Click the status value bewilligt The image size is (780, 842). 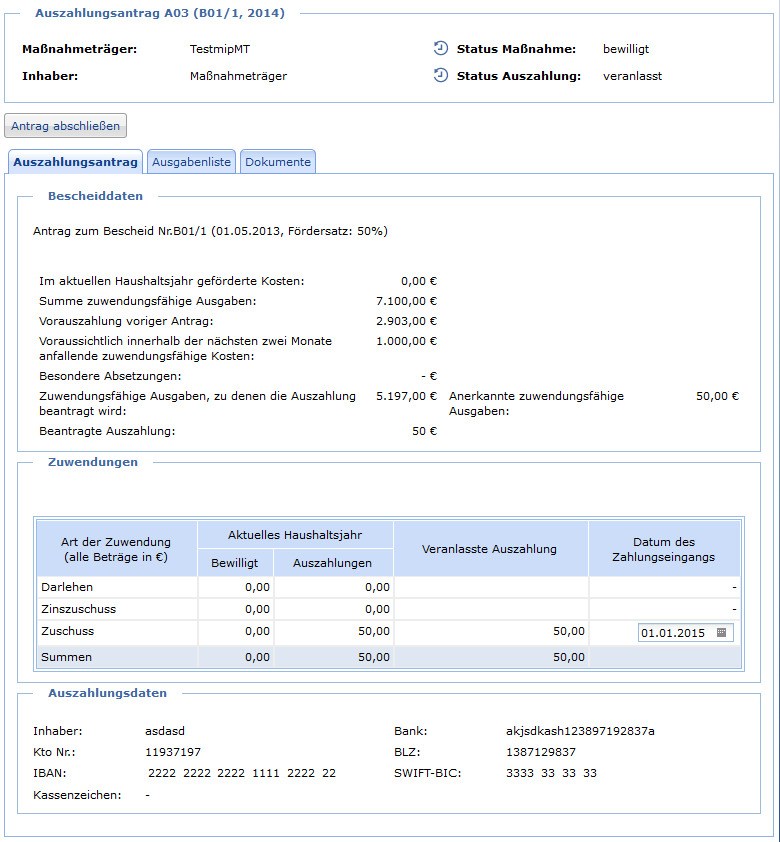click(626, 49)
